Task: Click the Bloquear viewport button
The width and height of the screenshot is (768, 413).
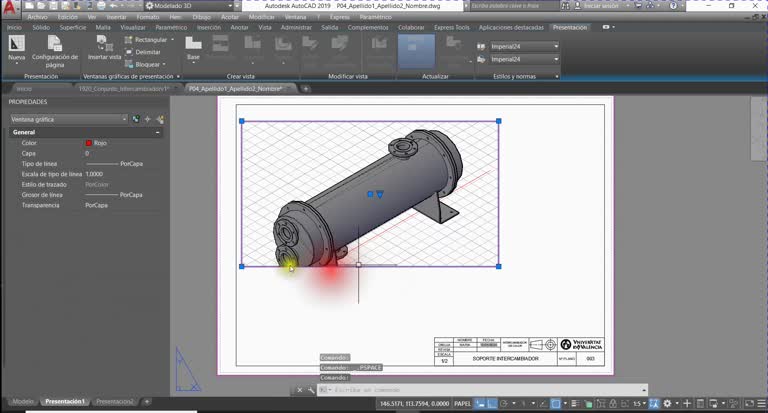Action: coord(142,64)
